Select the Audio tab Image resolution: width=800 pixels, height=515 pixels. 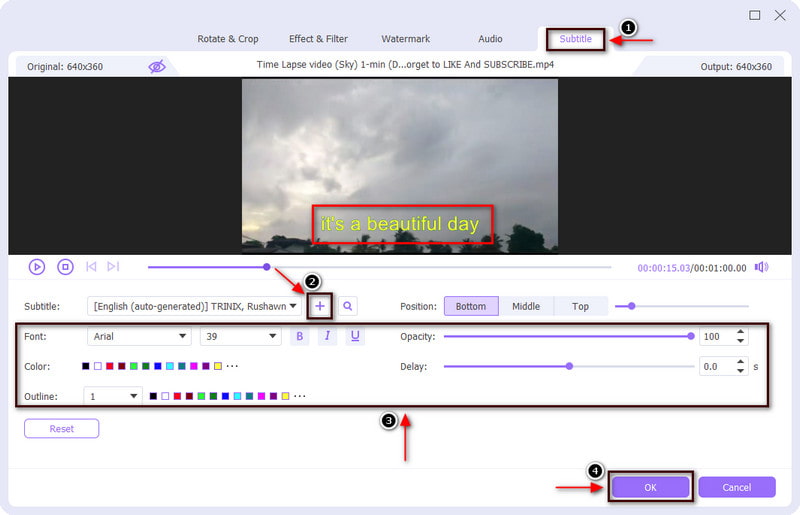pos(490,39)
